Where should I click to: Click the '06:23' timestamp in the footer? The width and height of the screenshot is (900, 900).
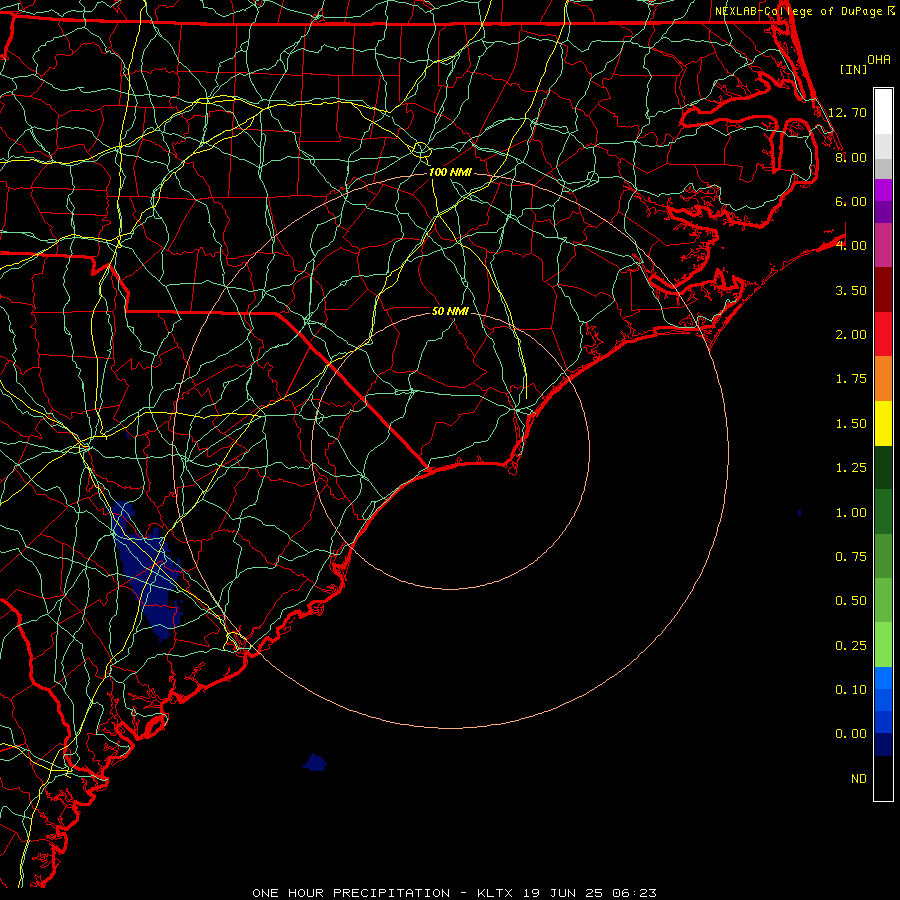pos(634,893)
